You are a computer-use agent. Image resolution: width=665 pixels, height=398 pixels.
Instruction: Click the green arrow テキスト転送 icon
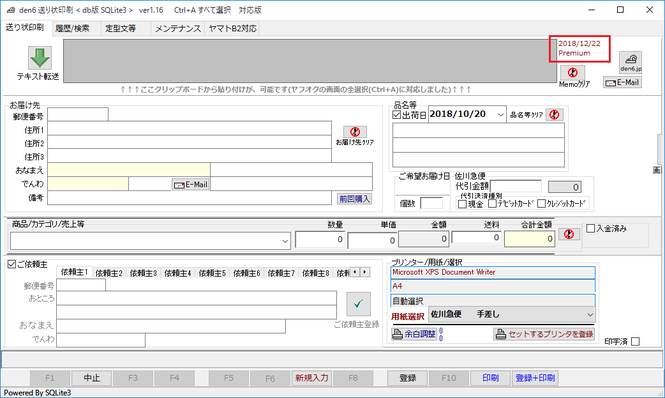tap(40, 58)
